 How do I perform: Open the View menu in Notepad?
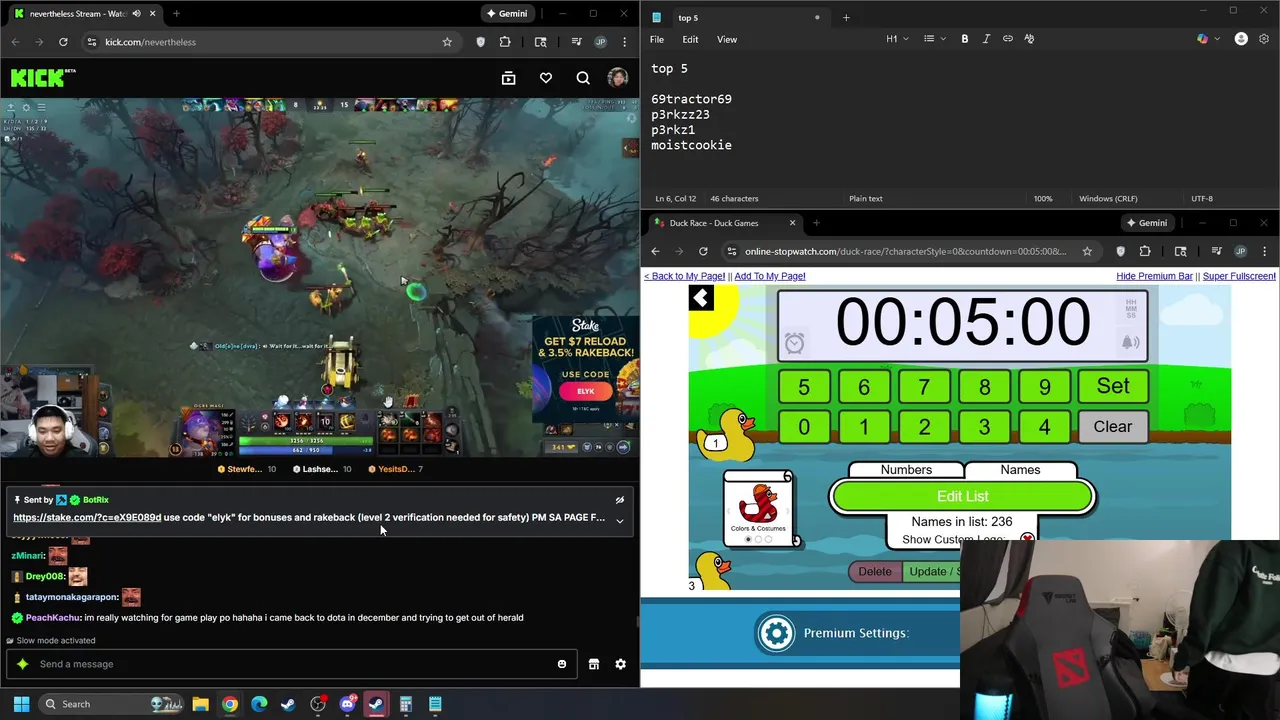pos(727,39)
